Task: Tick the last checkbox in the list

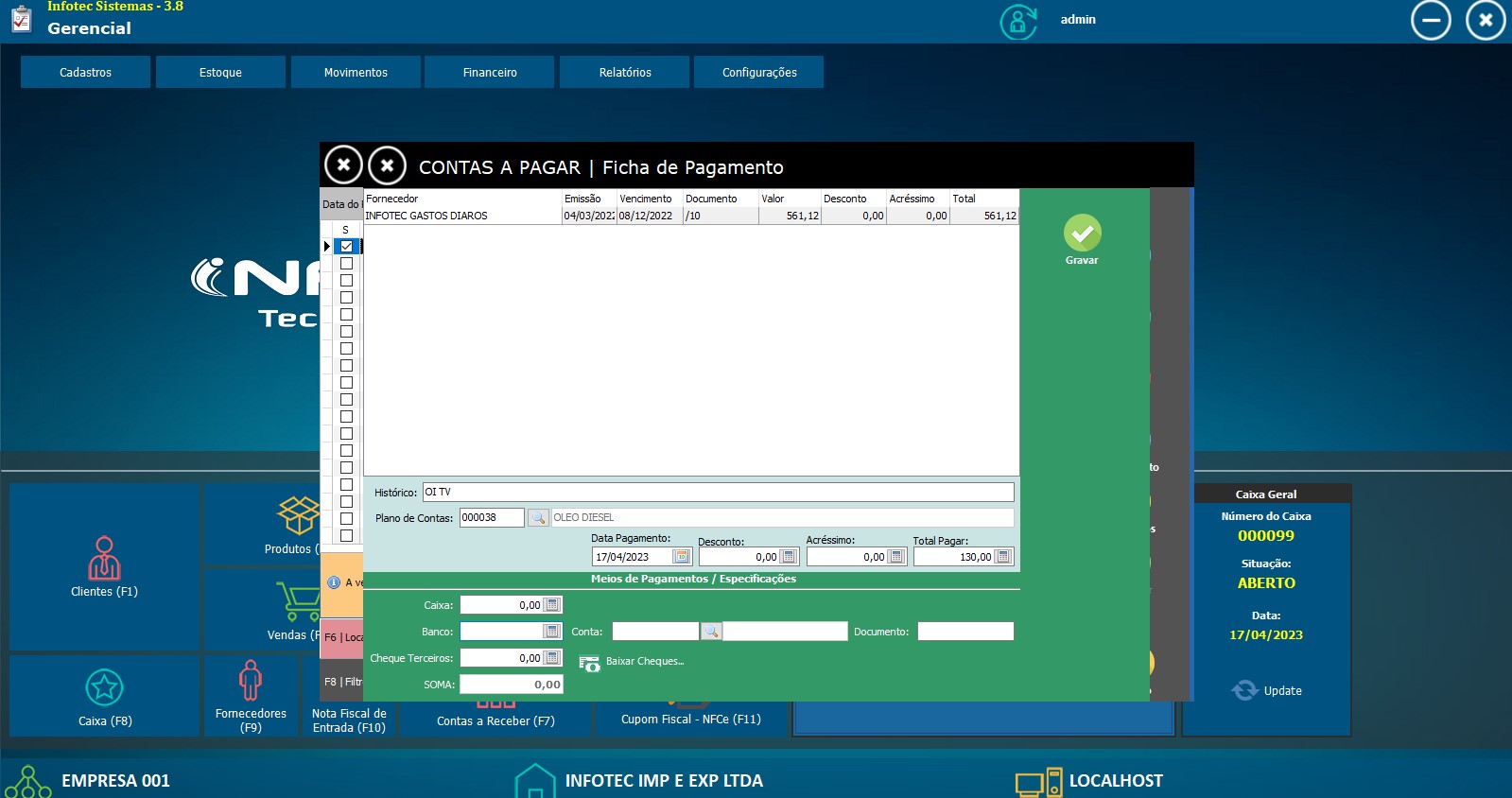Action: [x=346, y=536]
